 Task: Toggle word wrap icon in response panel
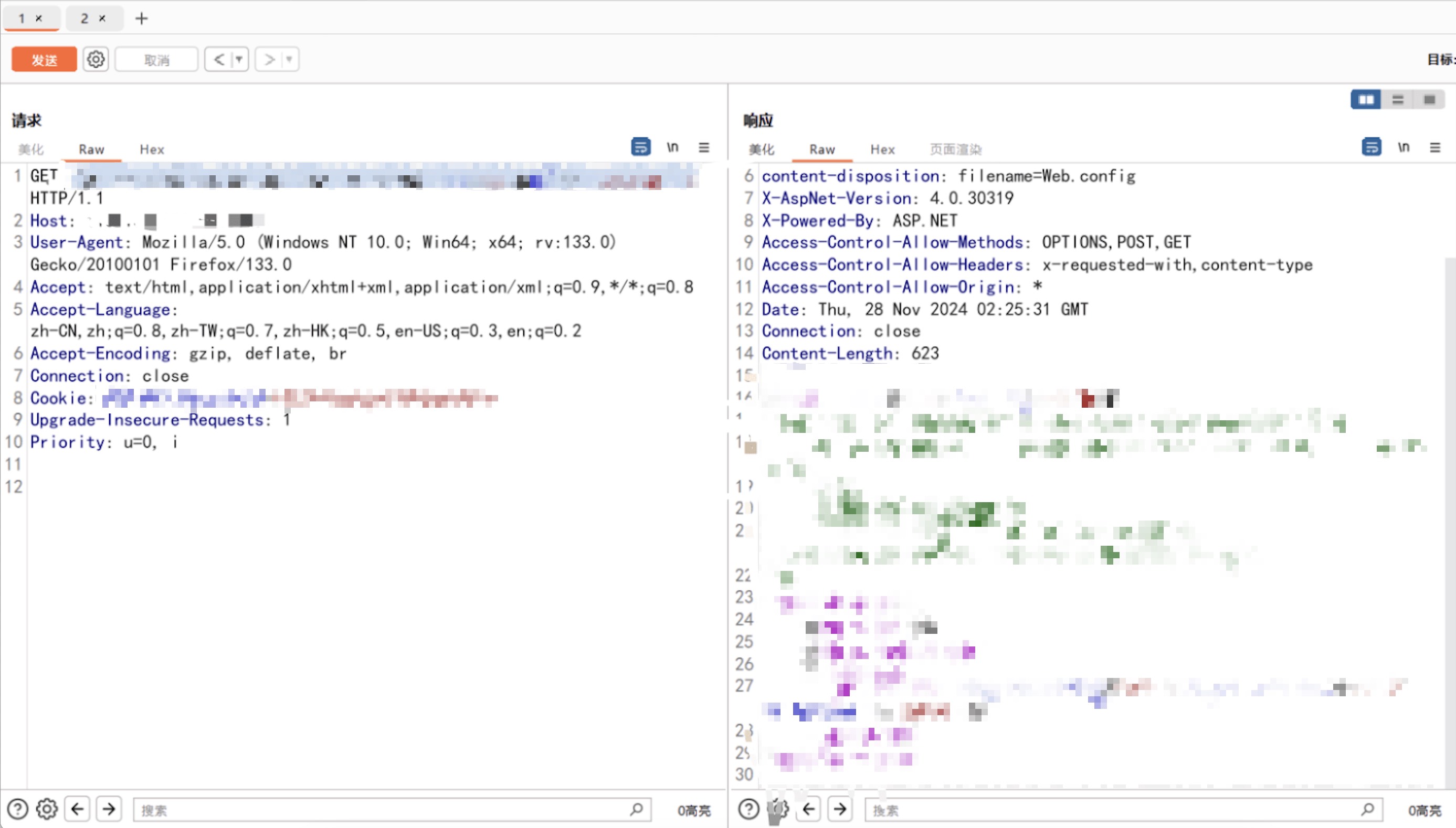(x=1372, y=147)
